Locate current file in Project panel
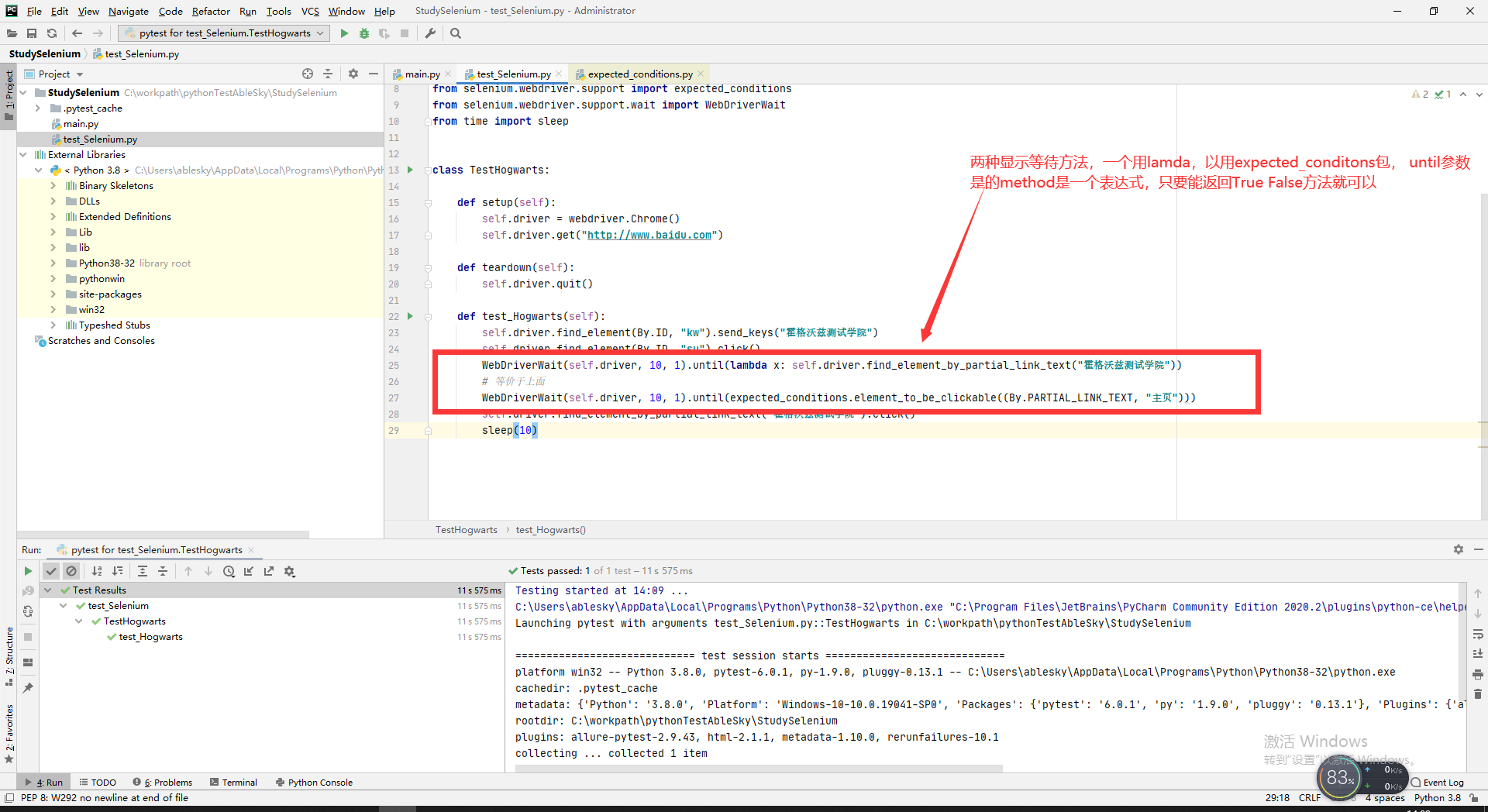1488x812 pixels. 308,74
